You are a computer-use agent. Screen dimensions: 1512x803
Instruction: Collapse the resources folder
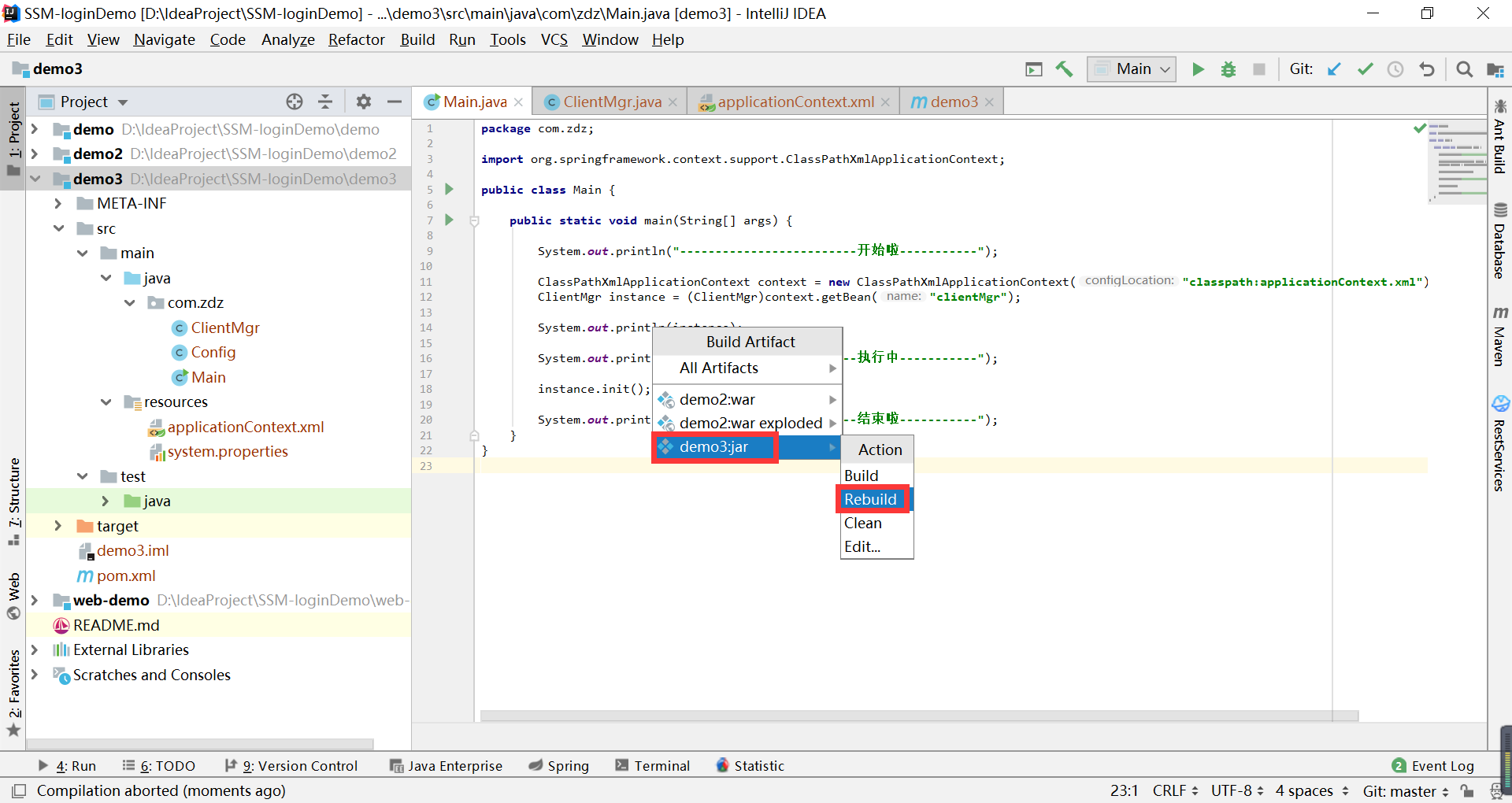tap(106, 402)
